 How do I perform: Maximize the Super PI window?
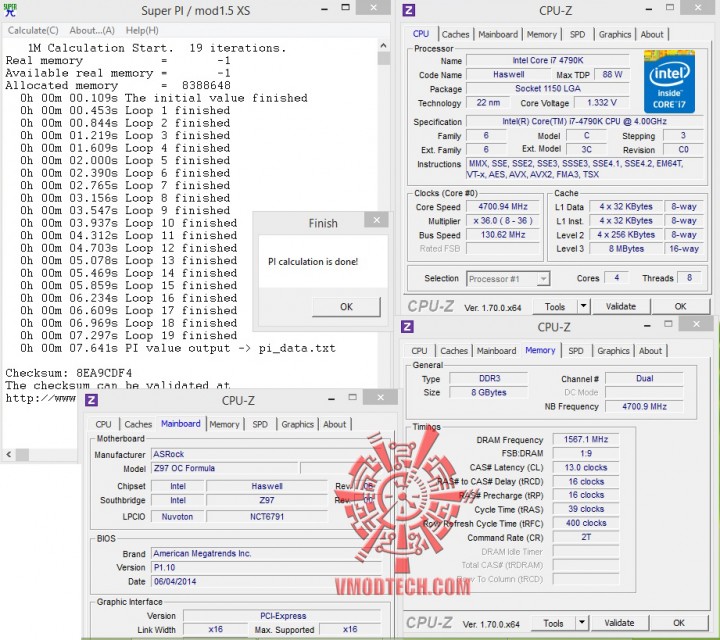[x=345, y=8]
